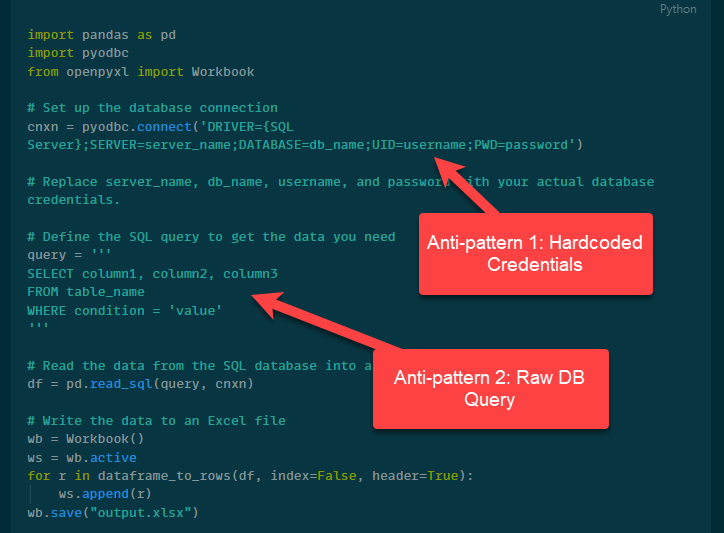Click the 'Write the data to an Excel file' comment
Screen dimensions: 724x533
tap(156, 421)
